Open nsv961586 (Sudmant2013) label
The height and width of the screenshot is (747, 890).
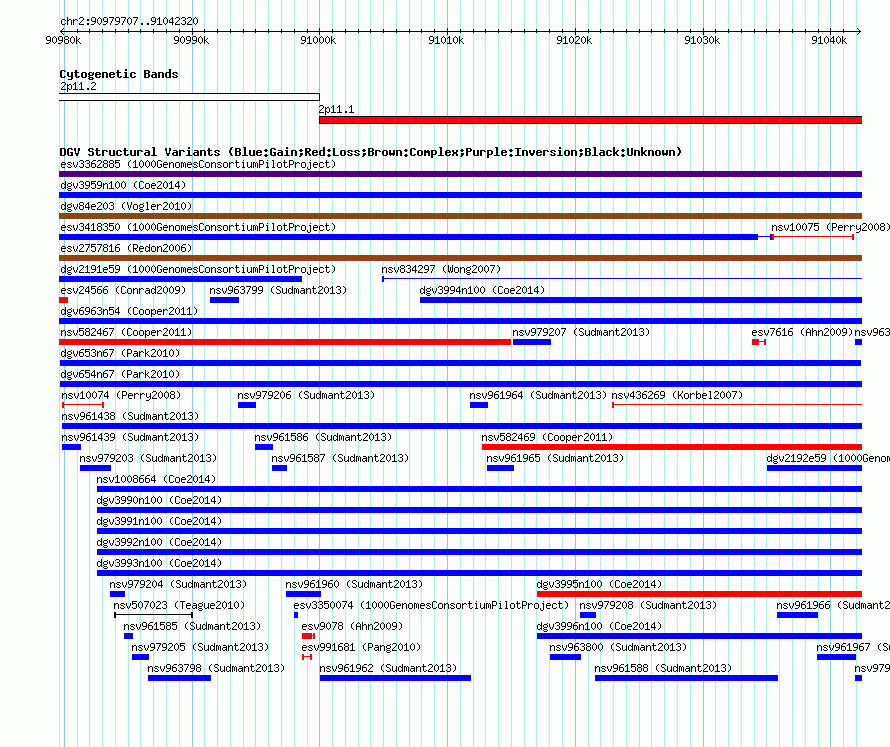point(324,437)
